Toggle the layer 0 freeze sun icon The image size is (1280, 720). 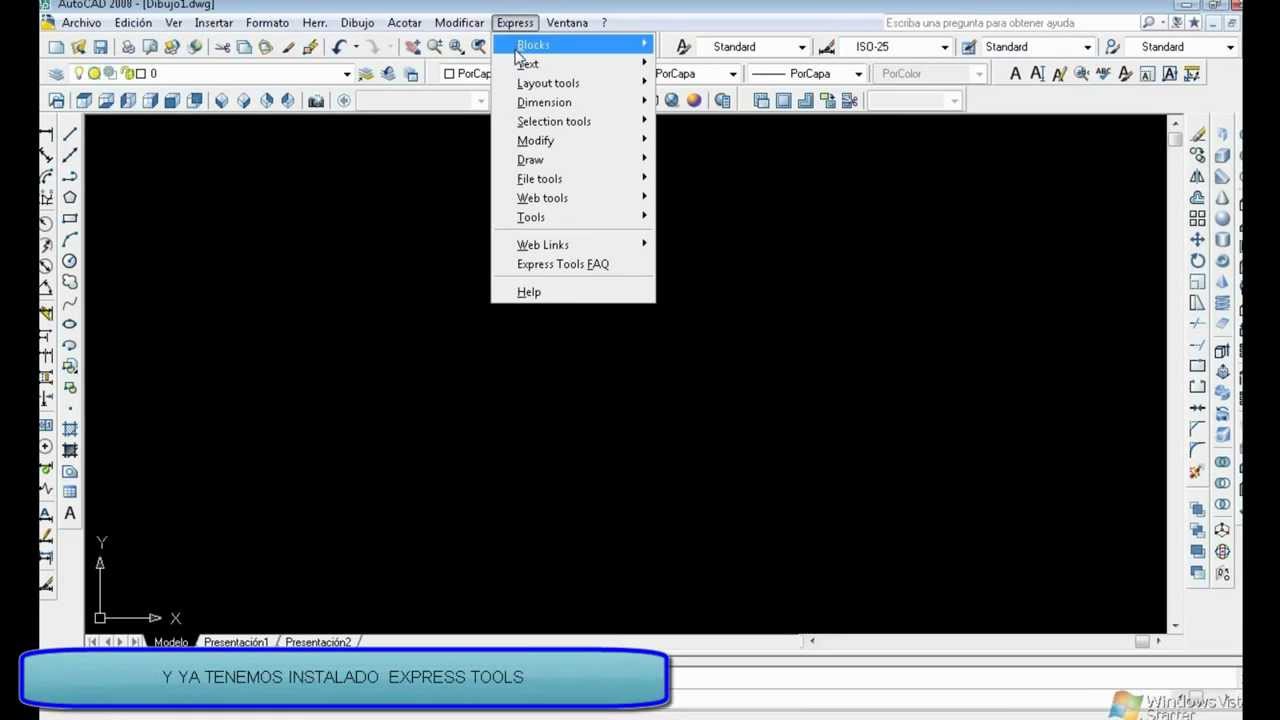coord(94,73)
